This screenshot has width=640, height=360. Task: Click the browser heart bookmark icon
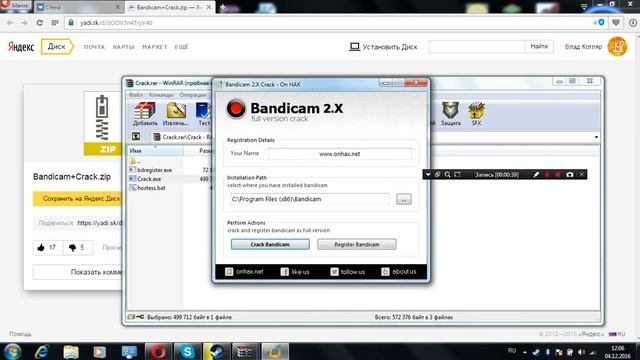coord(616,23)
